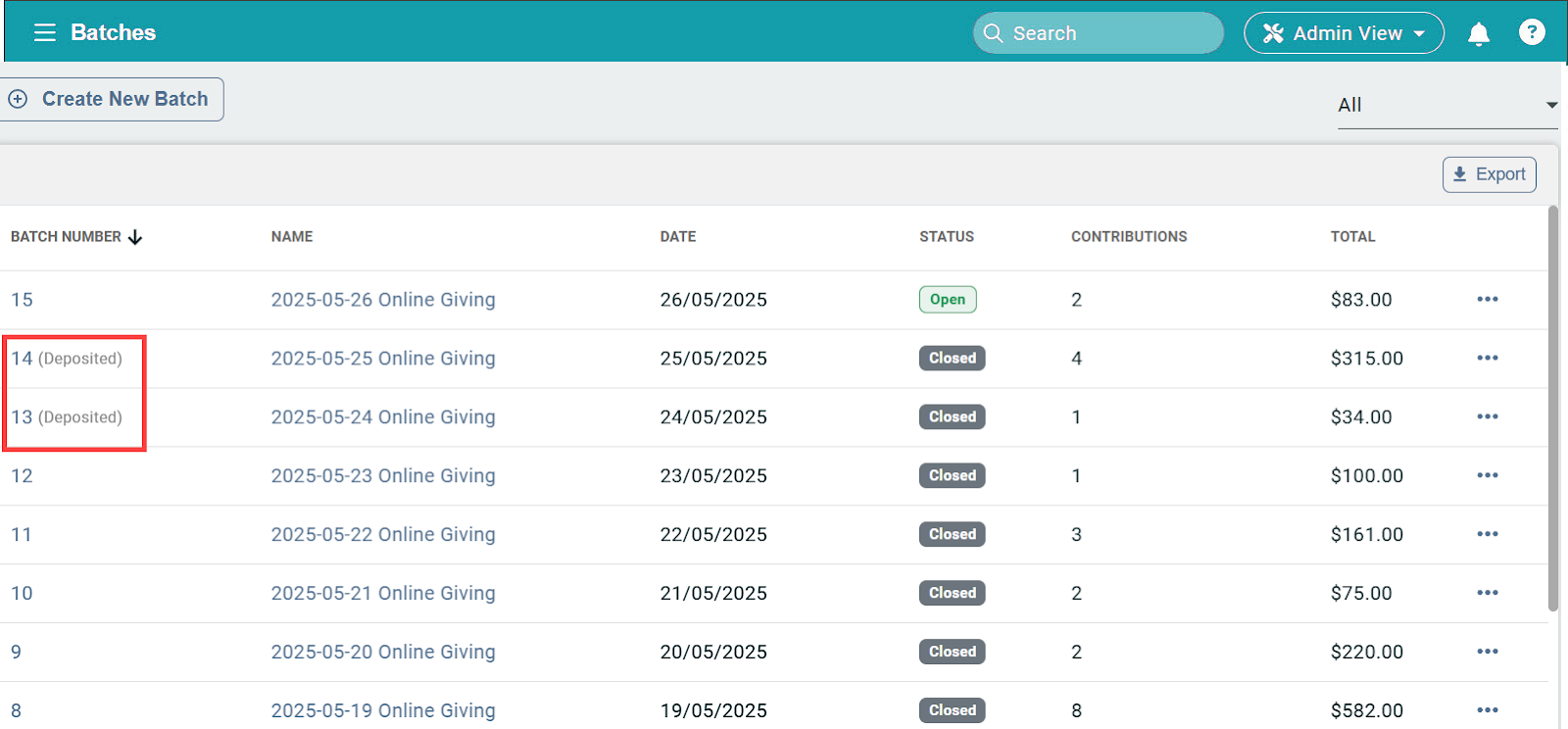Open batch number 14 link

click(22, 359)
